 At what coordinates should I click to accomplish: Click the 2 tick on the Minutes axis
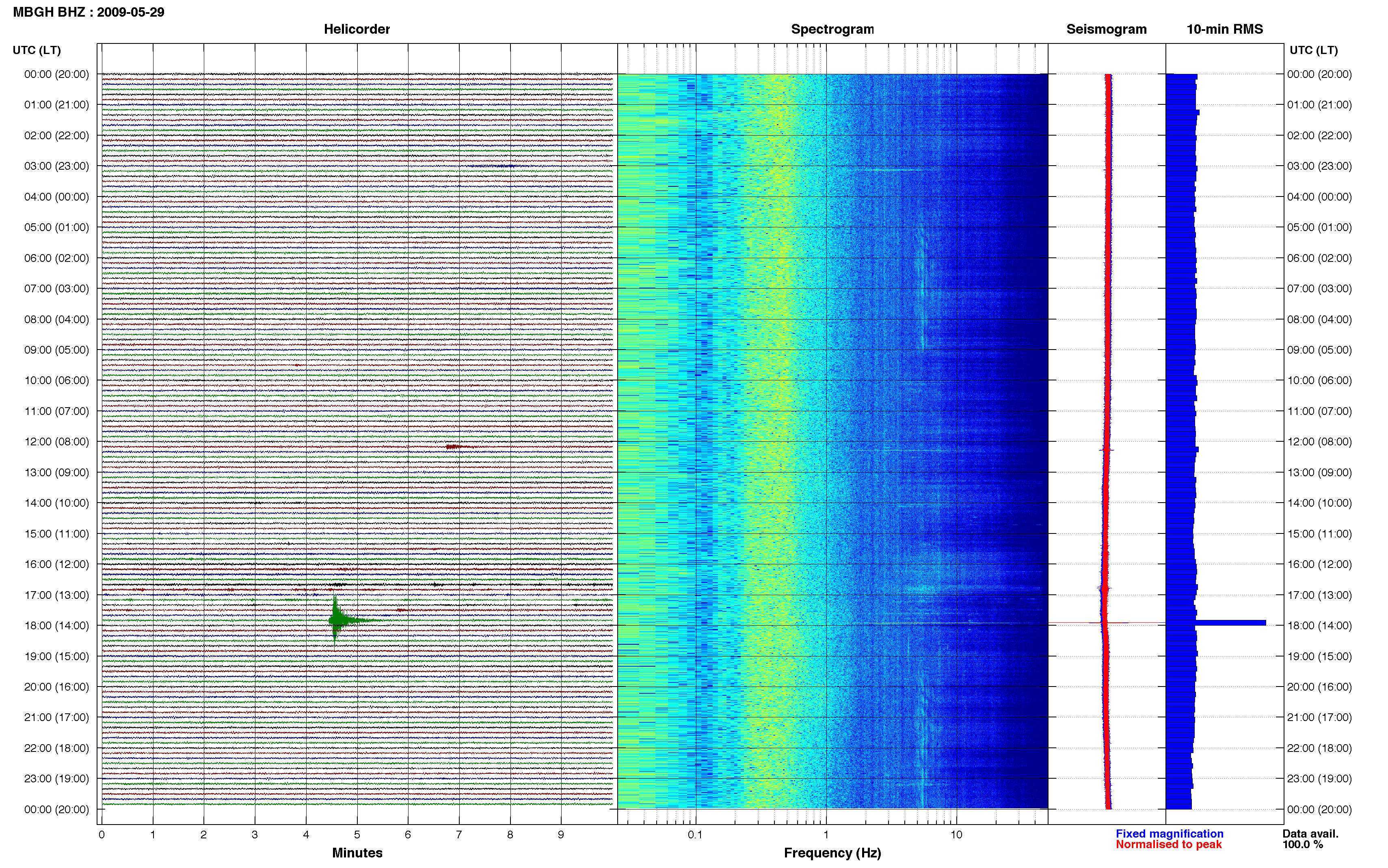click(204, 835)
